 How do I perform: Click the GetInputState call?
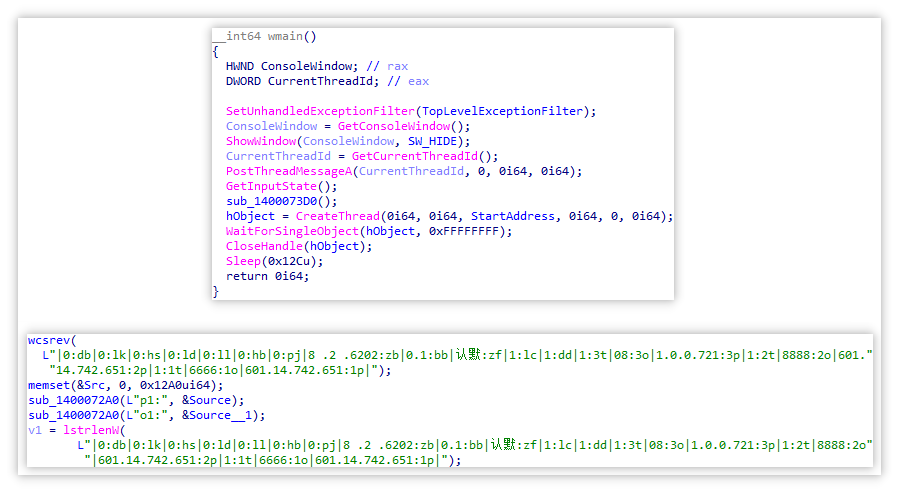click(271, 186)
